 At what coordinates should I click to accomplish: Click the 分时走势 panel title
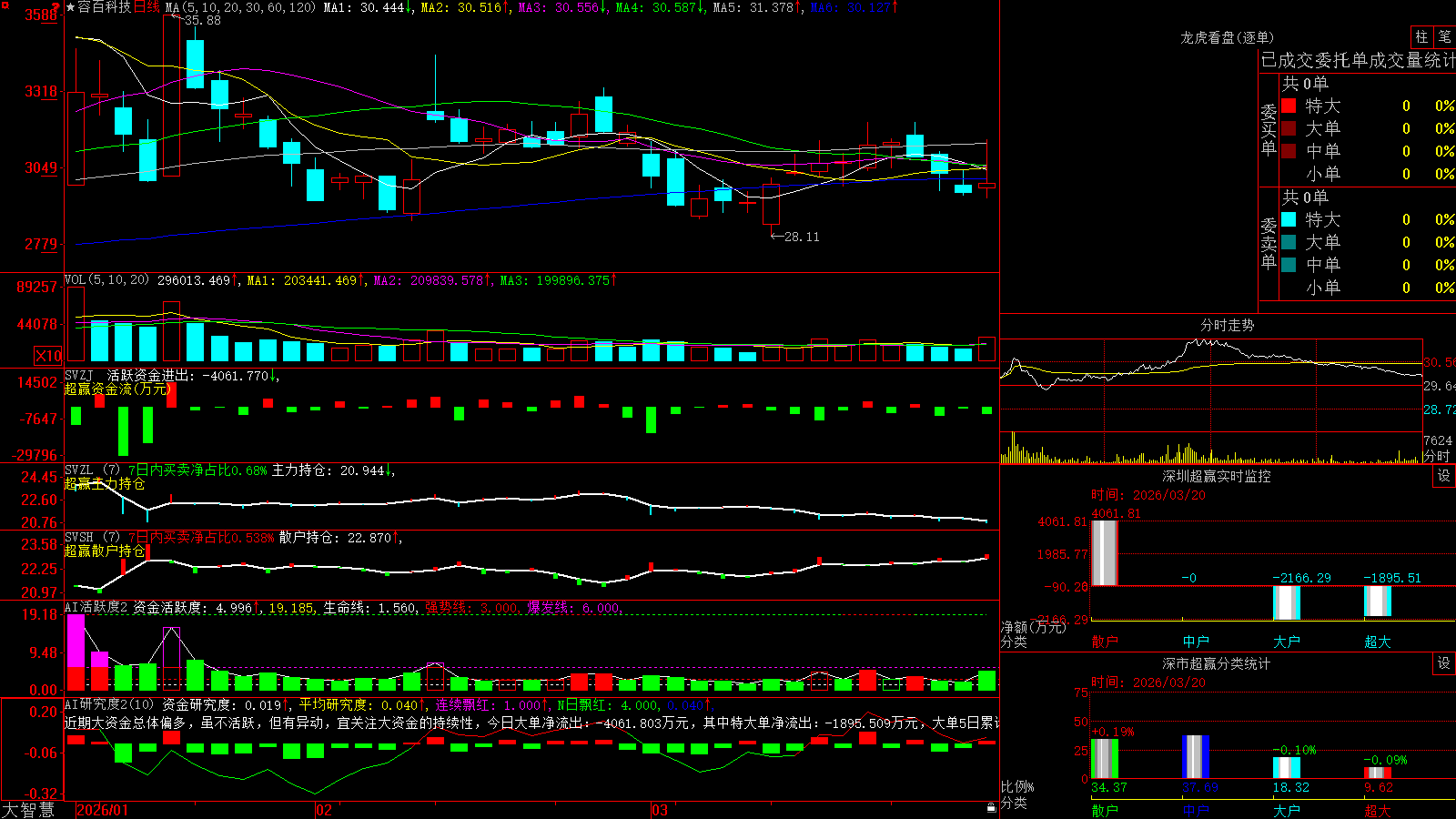point(1227,325)
